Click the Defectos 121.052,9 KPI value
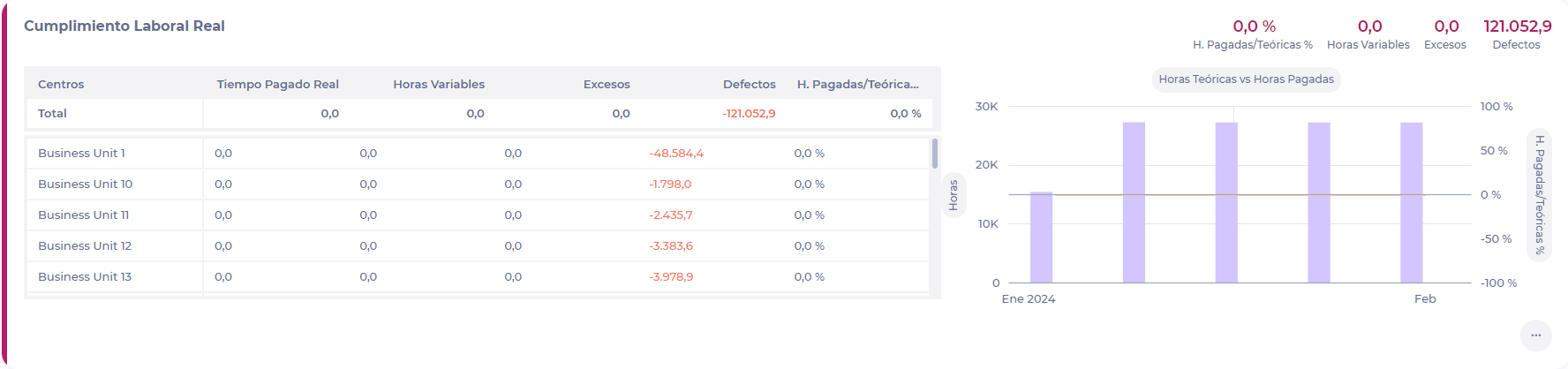Image resolution: width=1568 pixels, height=369 pixels. pyautogui.click(x=1517, y=26)
